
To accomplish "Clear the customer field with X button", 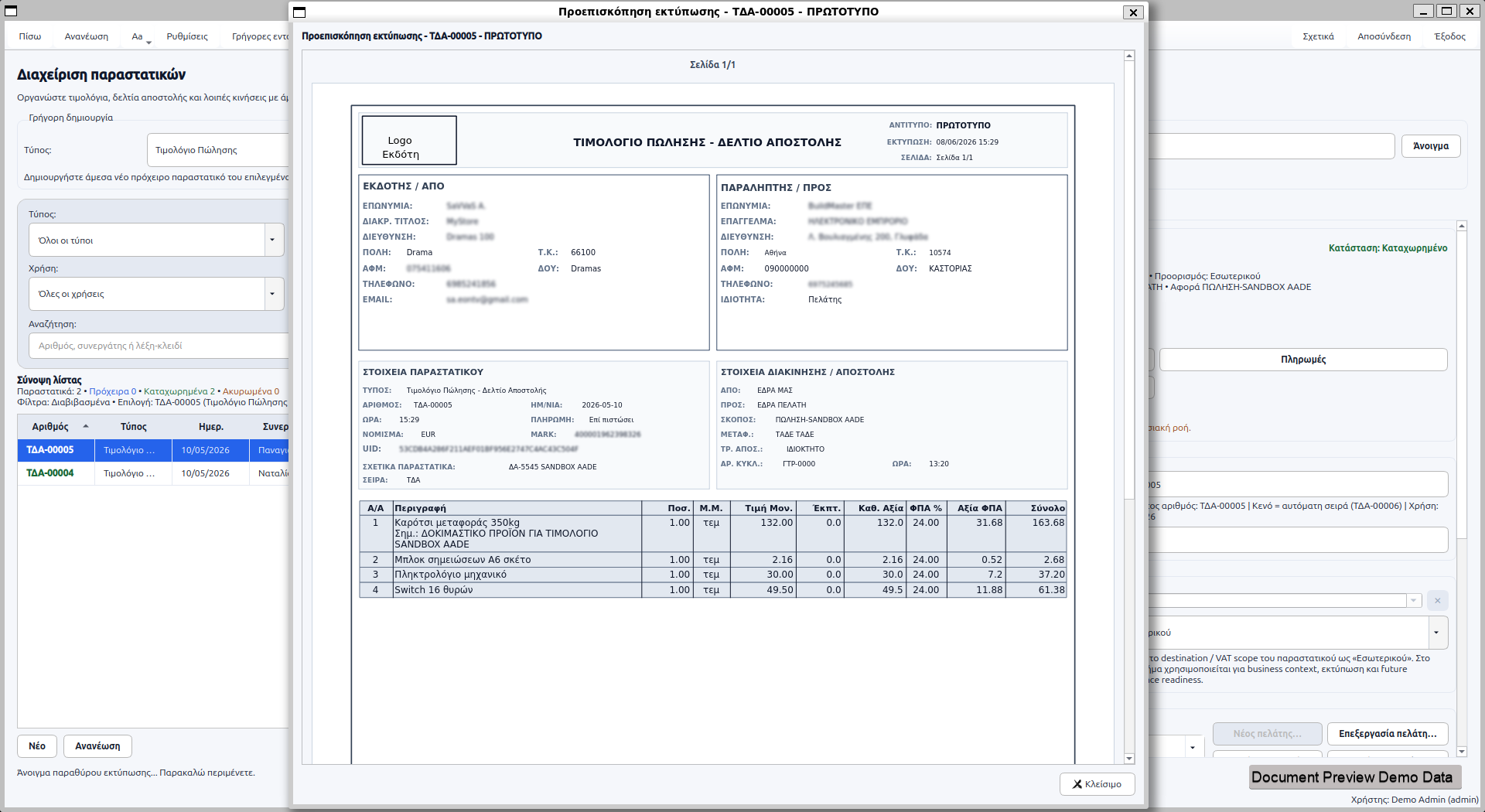I will point(1438,601).
